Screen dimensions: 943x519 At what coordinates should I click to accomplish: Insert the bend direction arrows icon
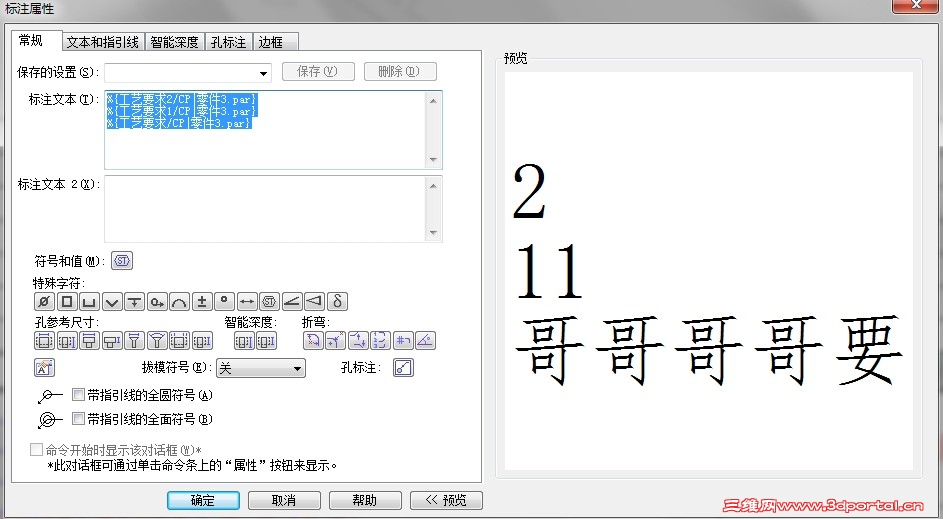click(358, 341)
